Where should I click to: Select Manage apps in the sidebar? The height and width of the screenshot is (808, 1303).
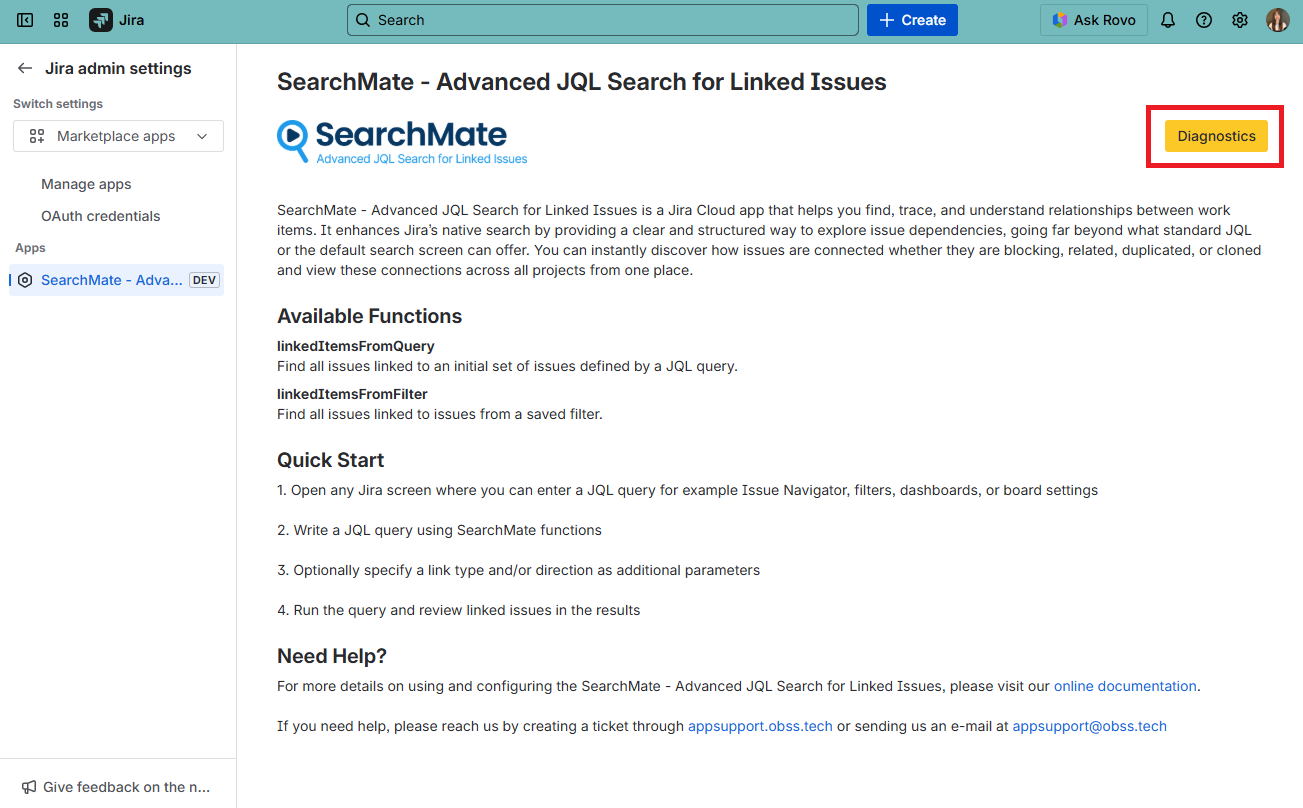(86, 184)
